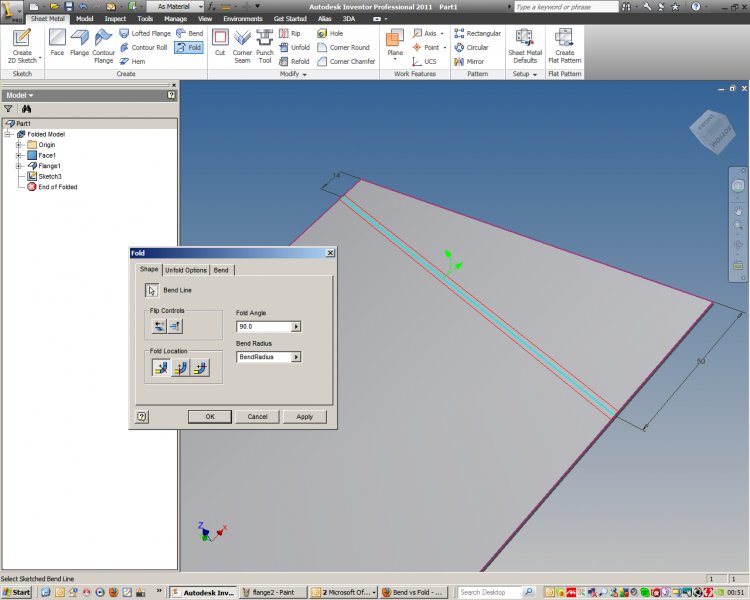This screenshot has width=750, height=600.
Task: Click the Windows Start button
Action: pyautogui.click(x=16, y=592)
